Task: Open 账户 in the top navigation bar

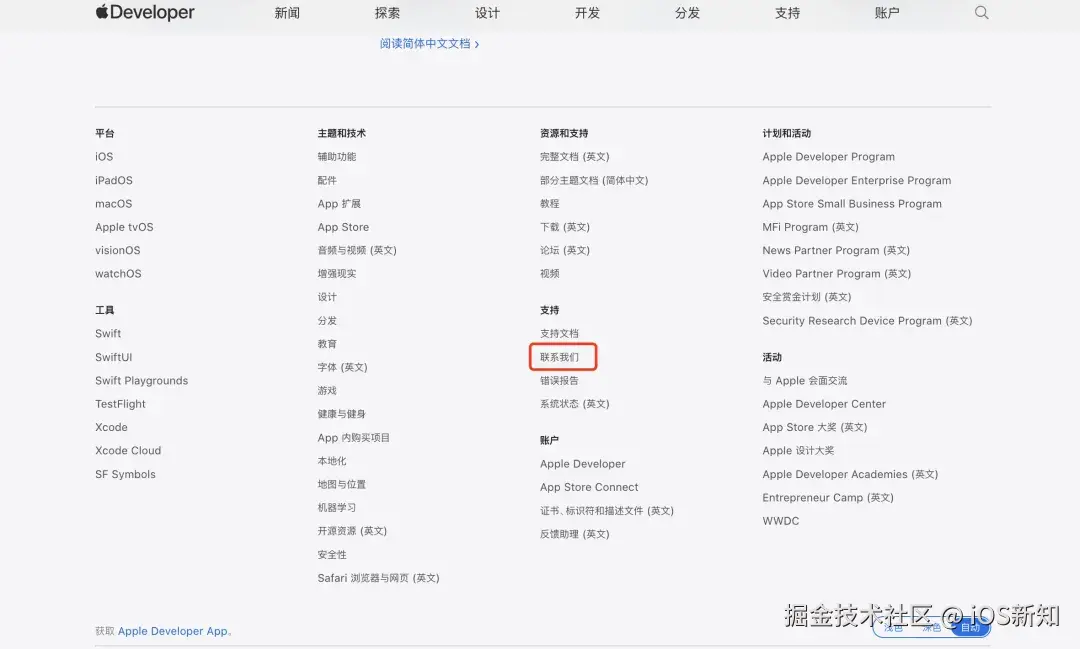Action: click(x=887, y=13)
